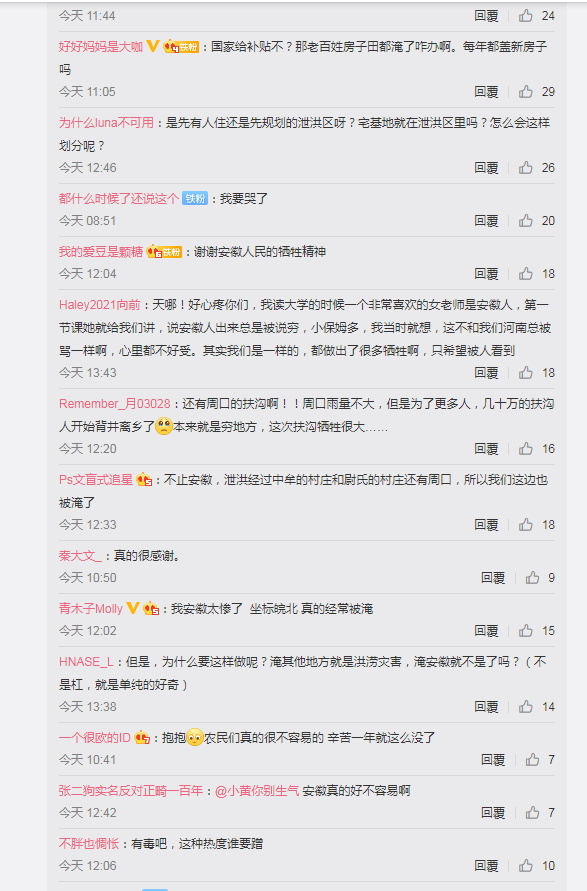Open 好好妈妈是大咖's user profile

click(101, 47)
